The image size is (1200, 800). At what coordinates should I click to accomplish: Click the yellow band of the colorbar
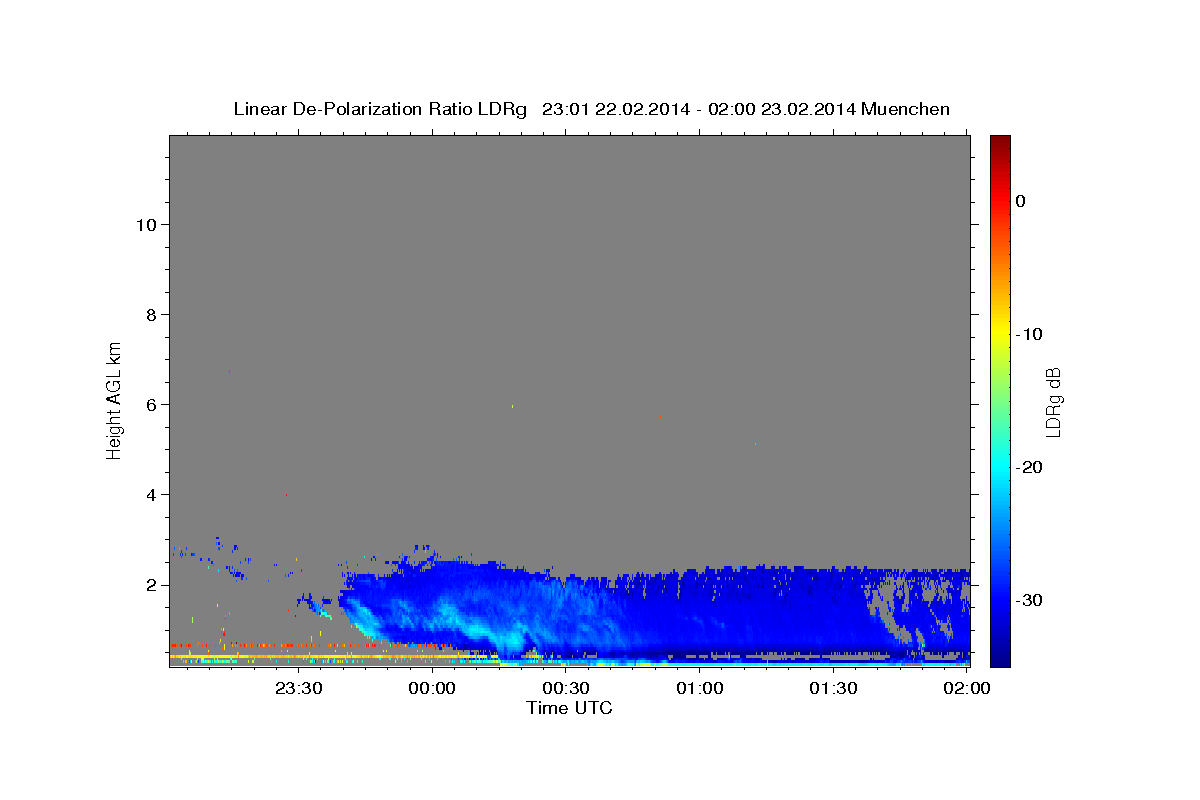(1000, 334)
